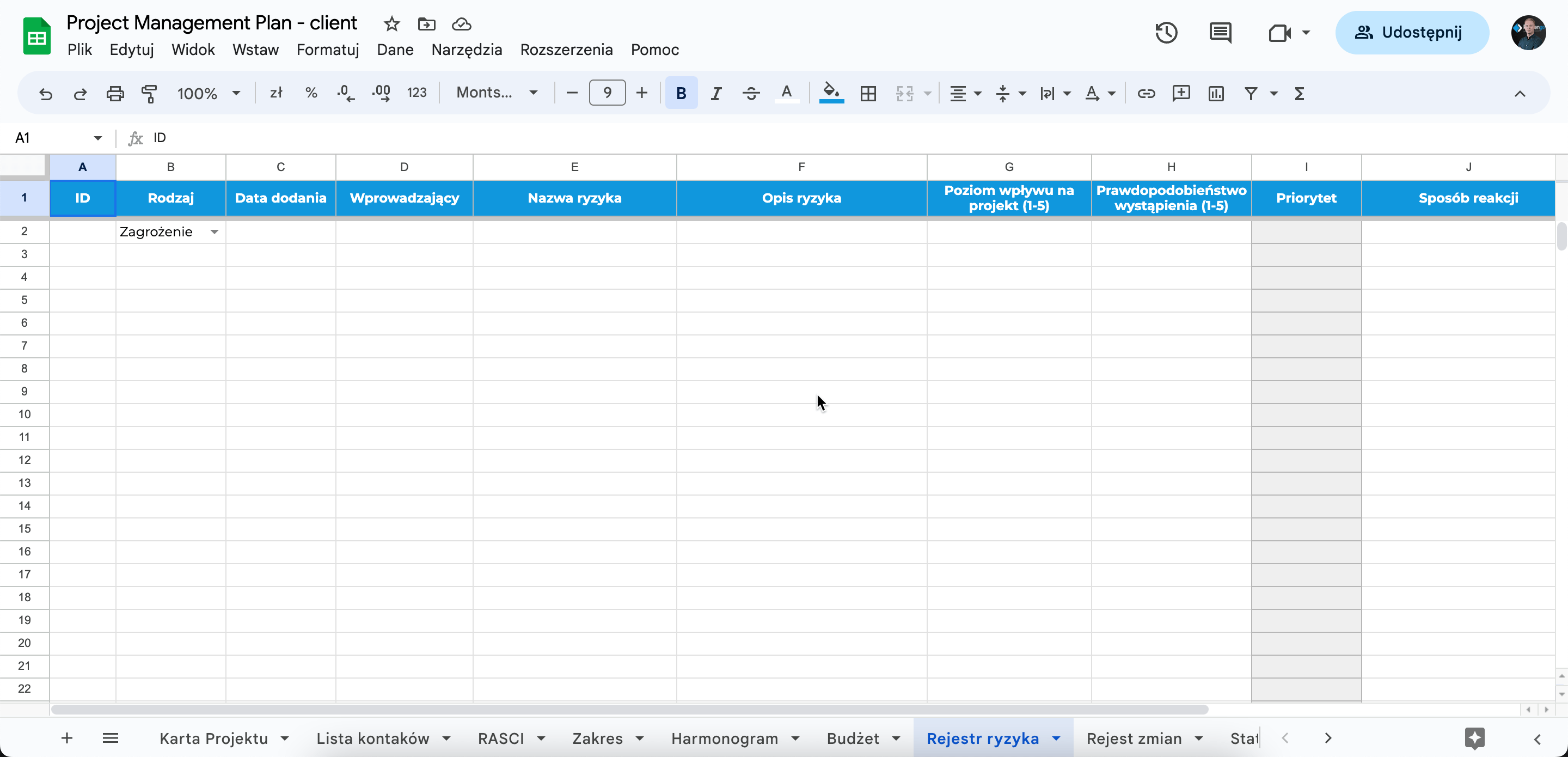Click the insert chart icon
The height and width of the screenshot is (757, 1568).
[1216, 93]
